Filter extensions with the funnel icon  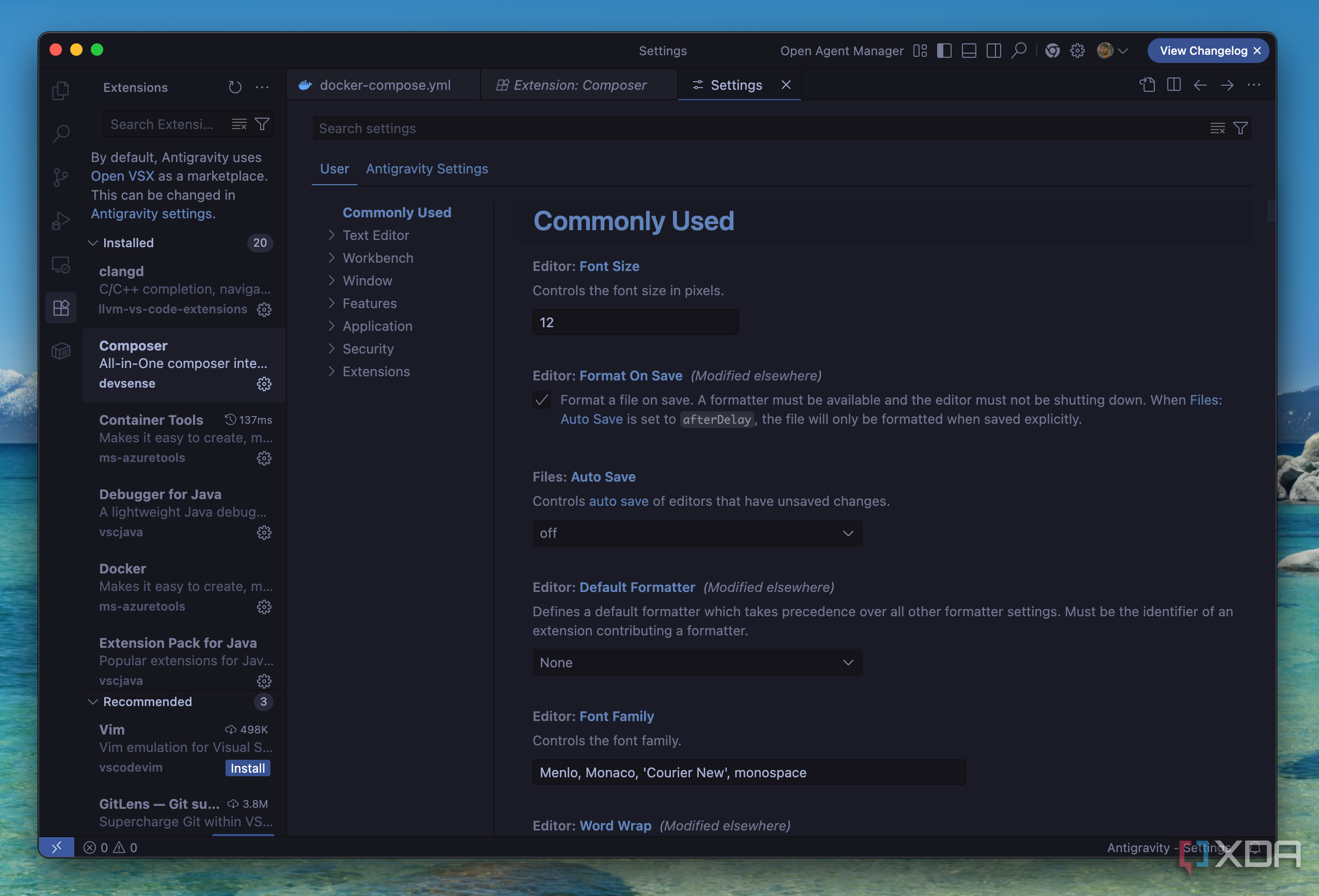point(262,124)
